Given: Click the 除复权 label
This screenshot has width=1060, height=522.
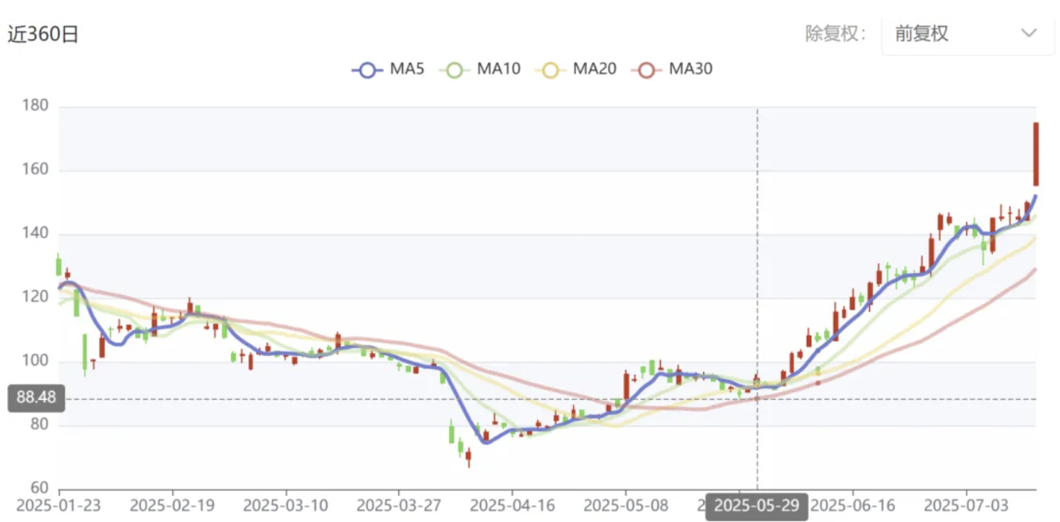Looking at the screenshot, I should click(x=834, y=34).
